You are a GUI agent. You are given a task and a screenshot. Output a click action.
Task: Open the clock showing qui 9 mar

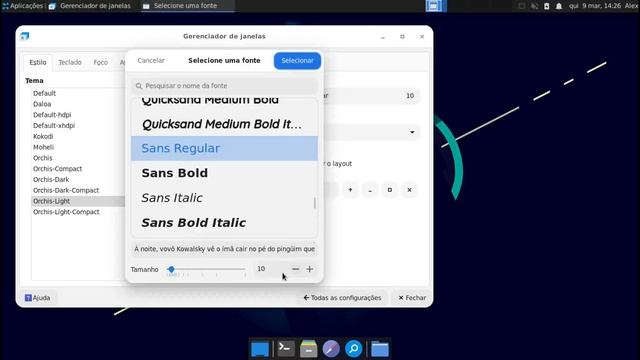[595, 6]
